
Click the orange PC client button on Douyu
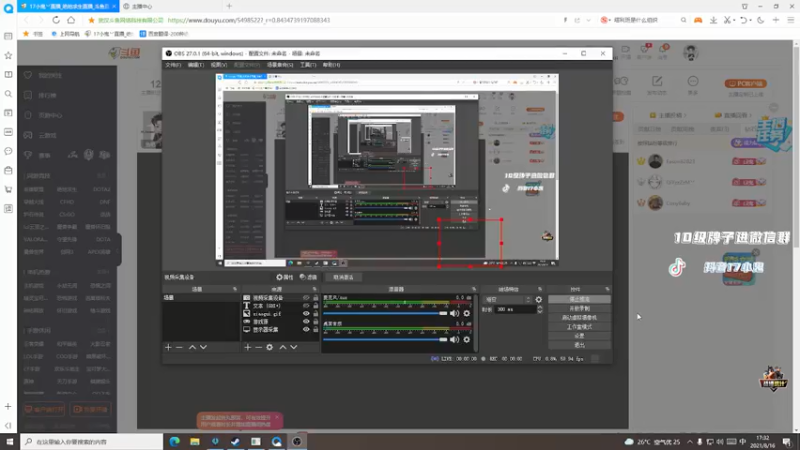point(745,84)
